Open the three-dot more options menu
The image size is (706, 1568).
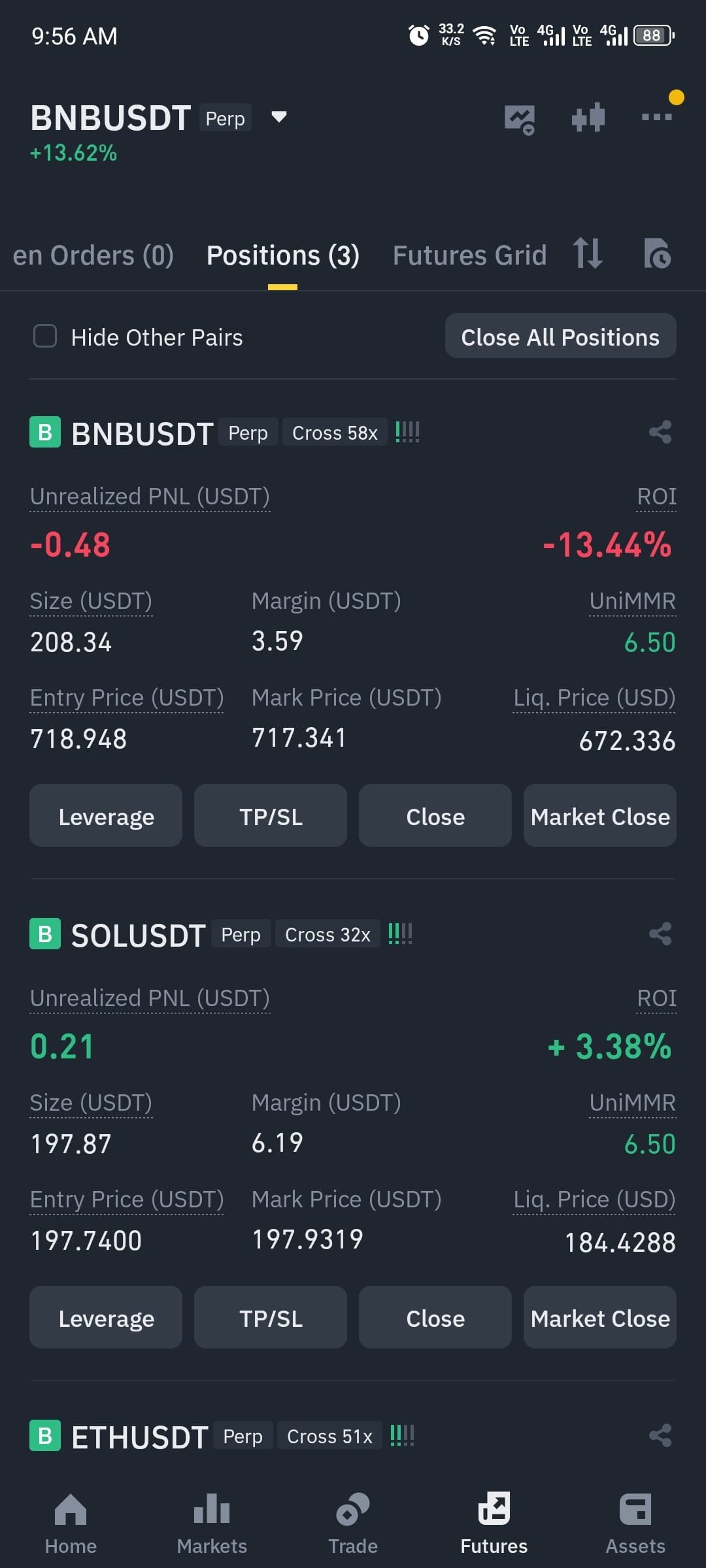coord(656,117)
